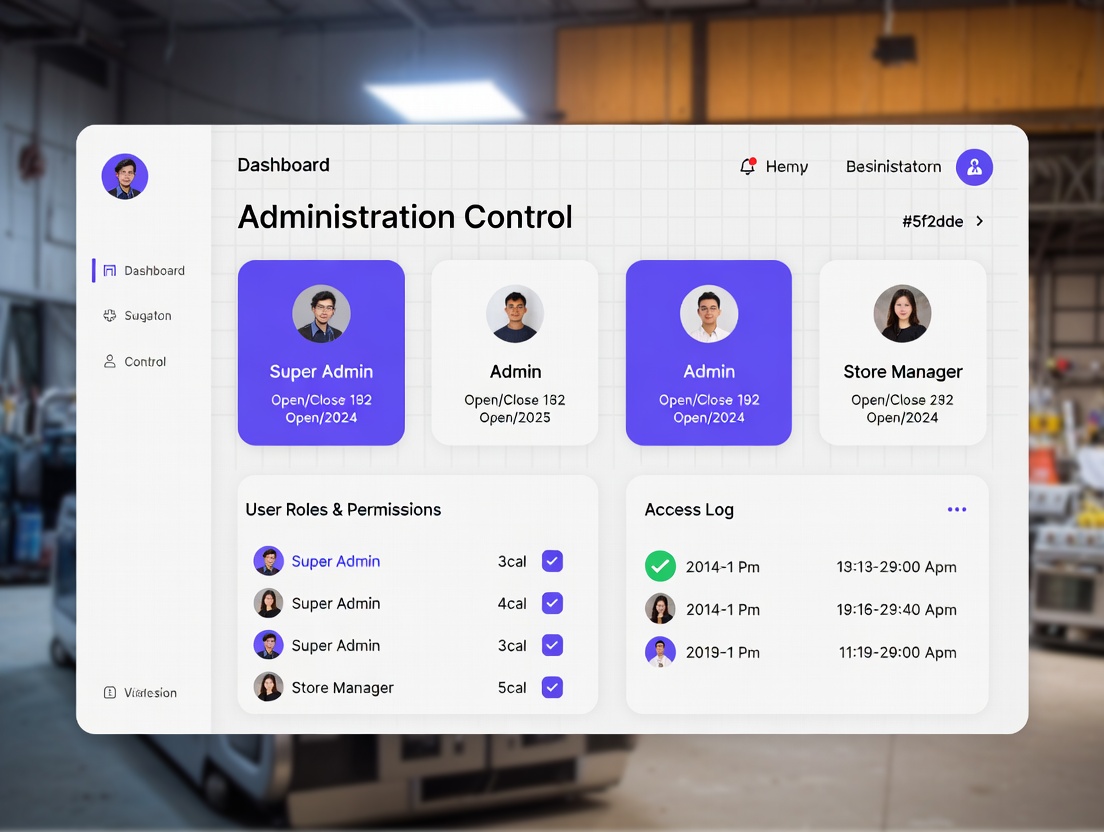Click the Control person icon
1104x832 pixels.
pyautogui.click(x=110, y=362)
